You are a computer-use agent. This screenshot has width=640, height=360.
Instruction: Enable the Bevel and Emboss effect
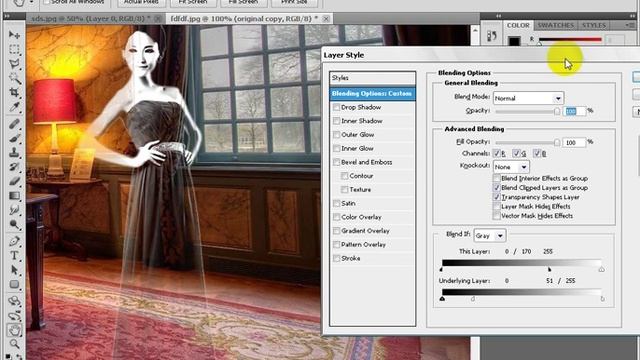pos(336,162)
